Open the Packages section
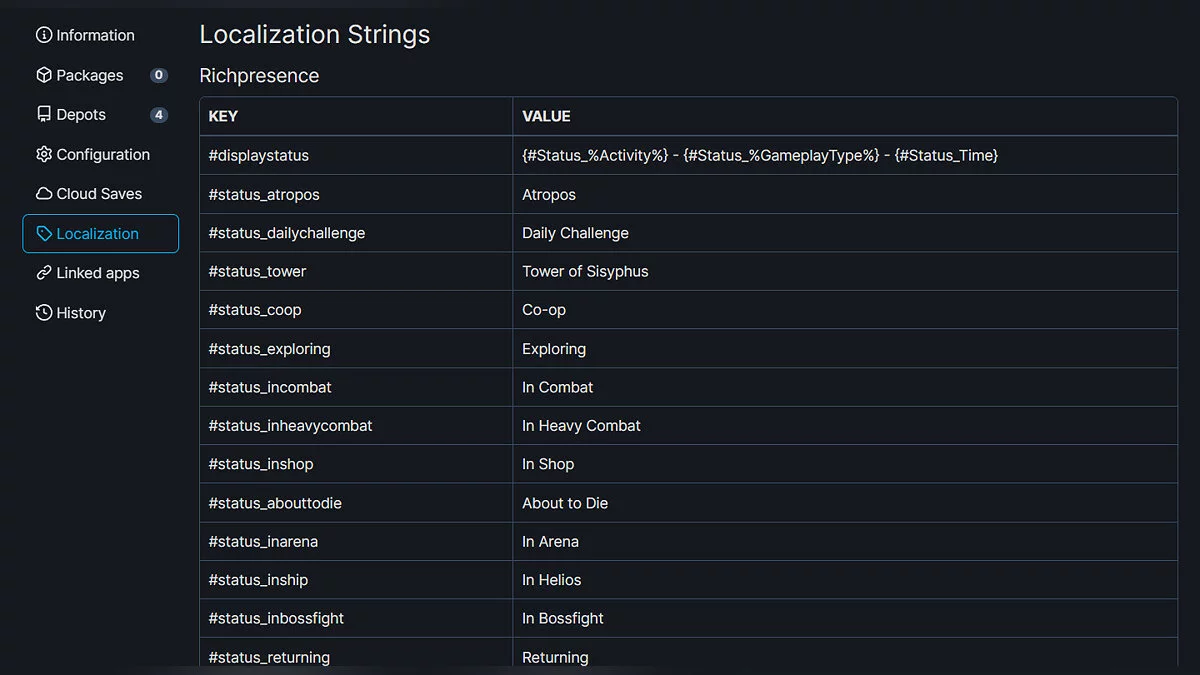This screenshot has width=1200, height=675. tap(90, 75)
